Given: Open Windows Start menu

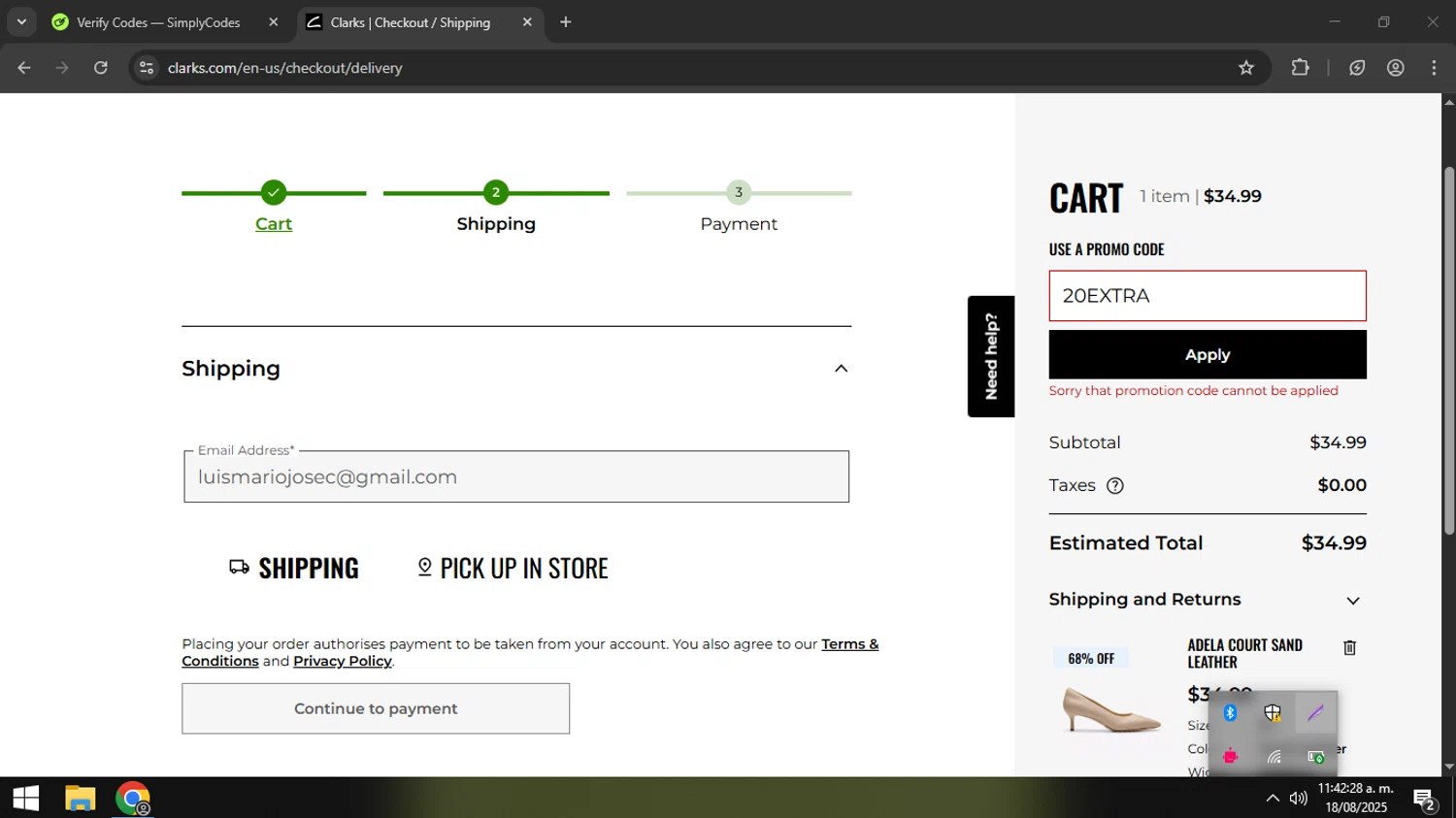Looking at the screenshot, I should tap(25, 798).
